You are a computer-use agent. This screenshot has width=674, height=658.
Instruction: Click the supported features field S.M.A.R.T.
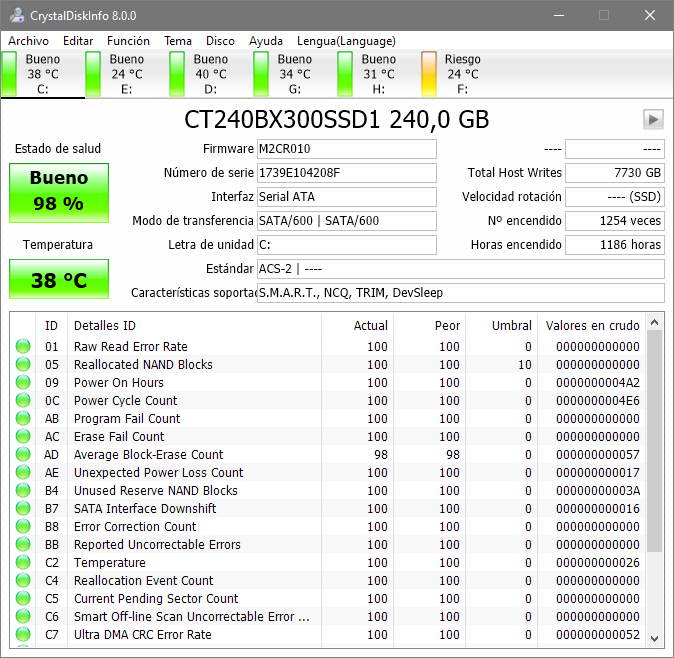461,293
